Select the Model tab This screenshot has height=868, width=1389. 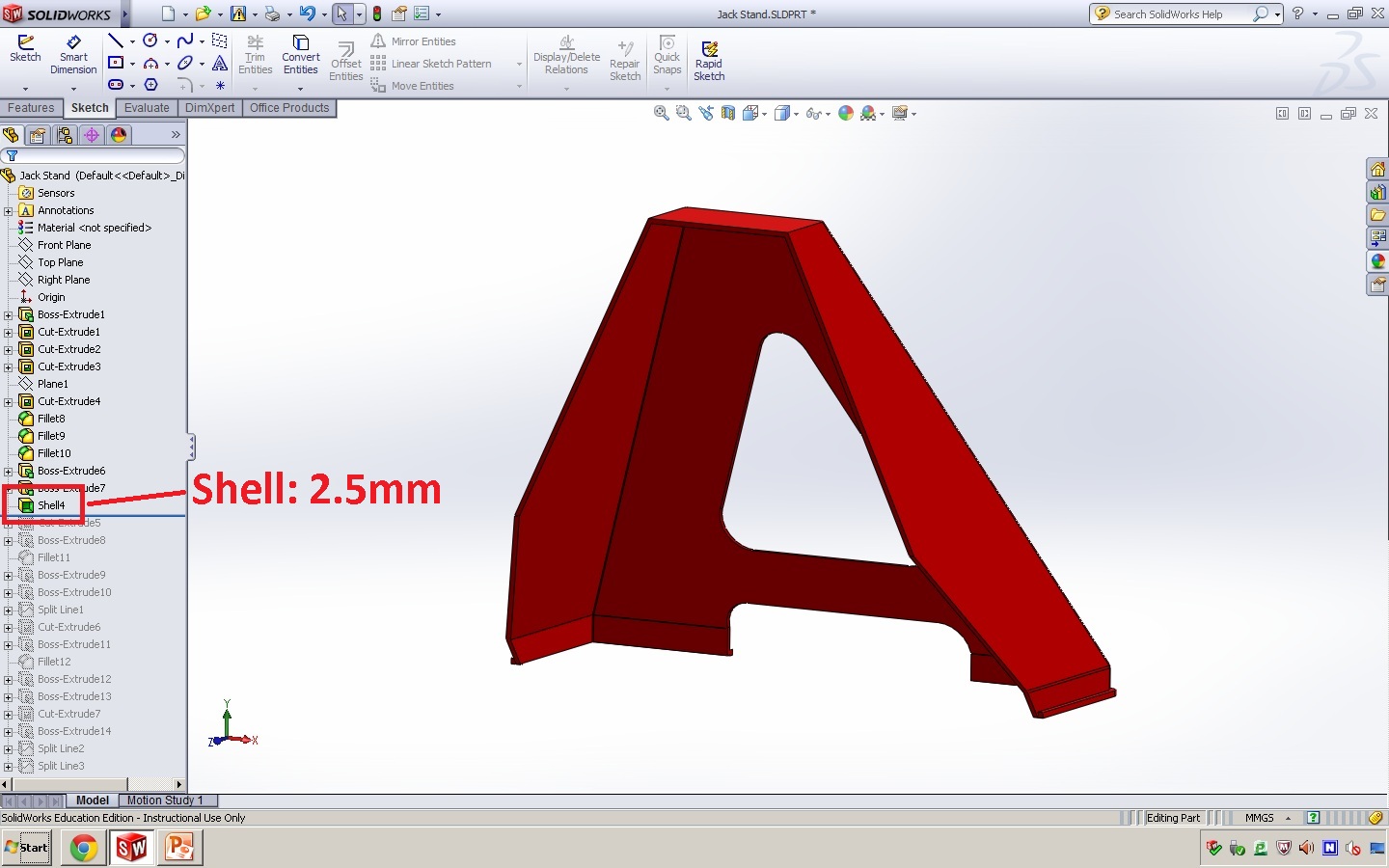[93, 800]
